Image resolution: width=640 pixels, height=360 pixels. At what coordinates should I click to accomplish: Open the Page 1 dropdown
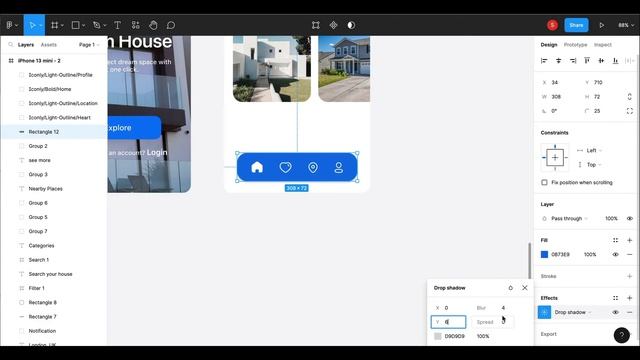click(89, 45)
